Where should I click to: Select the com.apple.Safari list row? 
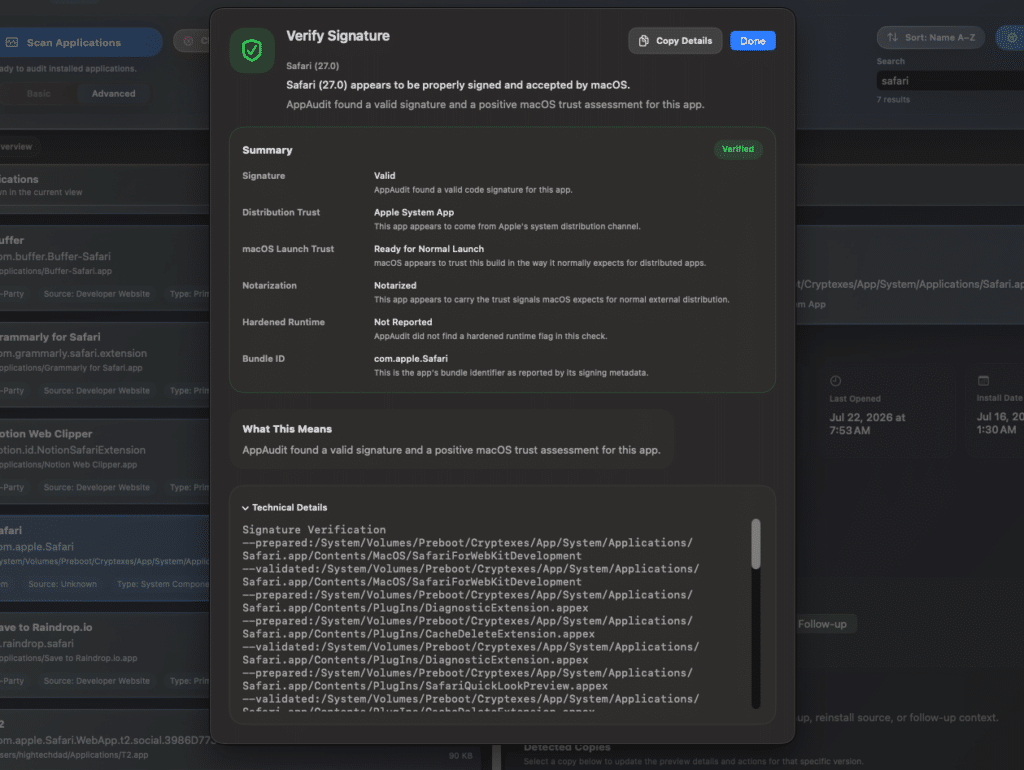click(x=104, y=558)
